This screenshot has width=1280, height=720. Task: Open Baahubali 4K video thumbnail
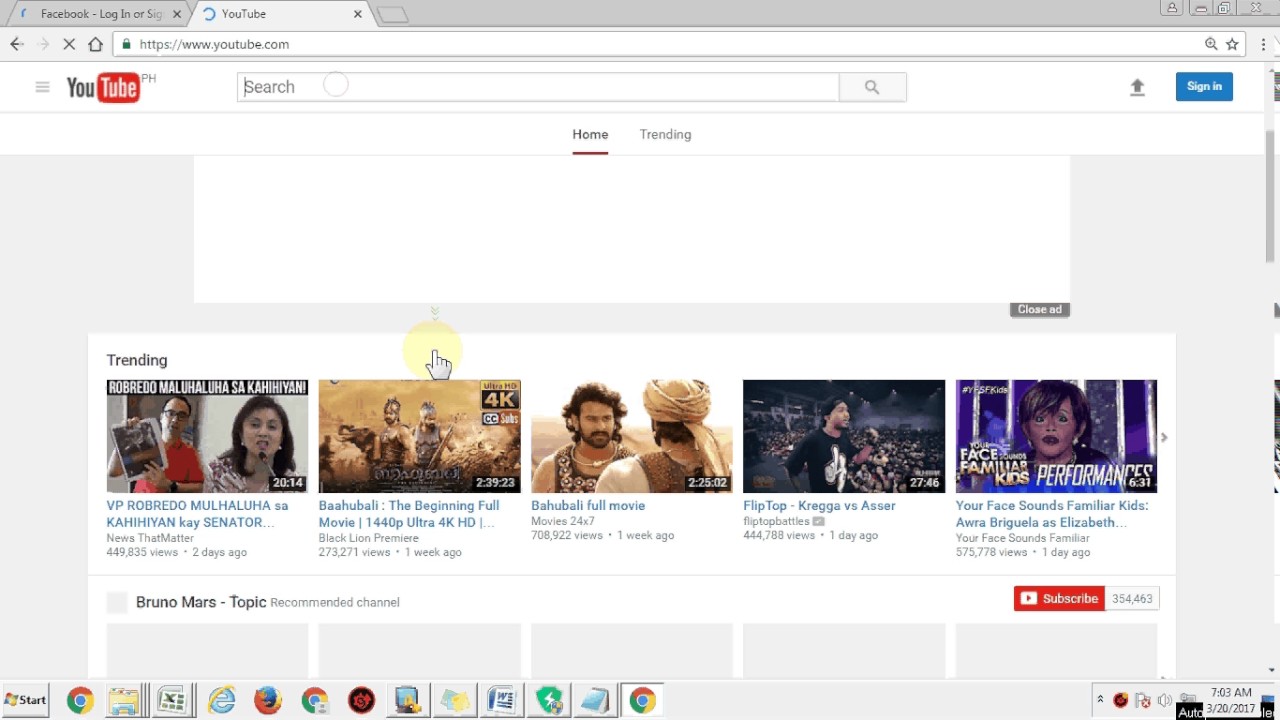click(419, 436)
